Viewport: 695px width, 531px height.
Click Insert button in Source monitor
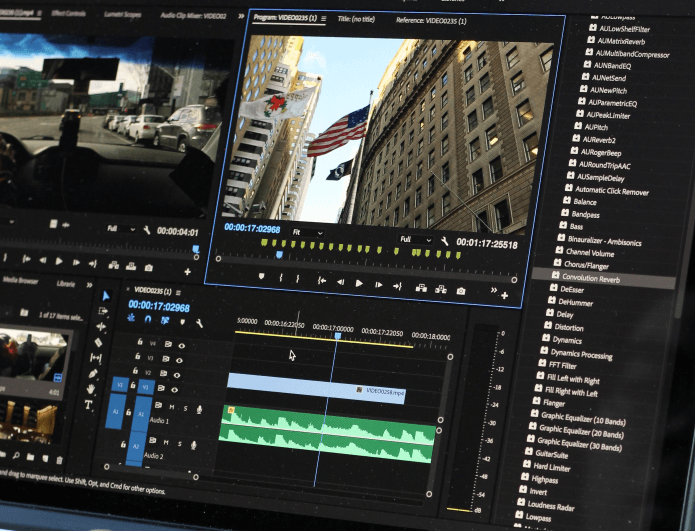[x=114, y=265]
